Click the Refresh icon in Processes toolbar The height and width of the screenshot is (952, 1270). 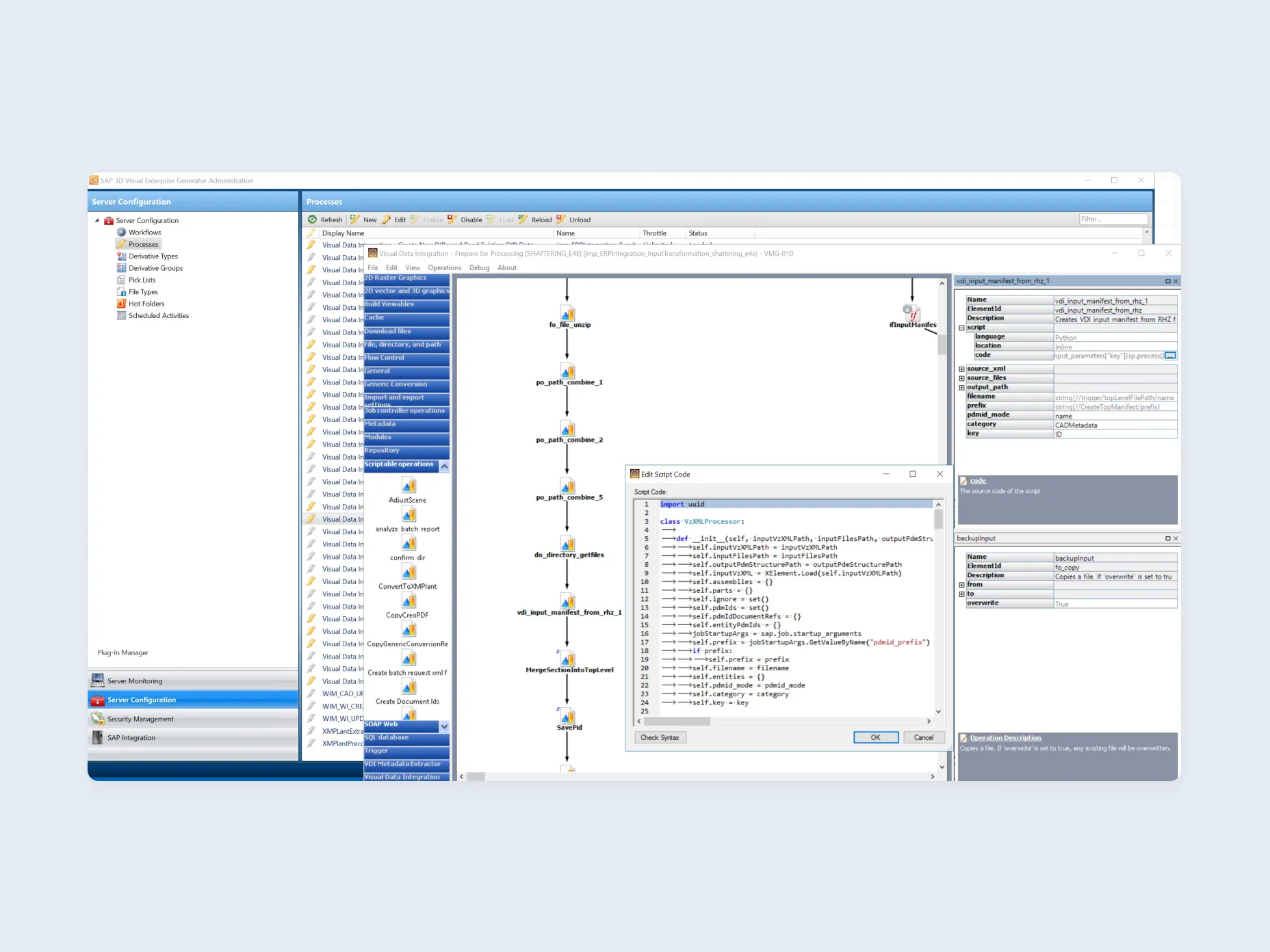point(313,220)
